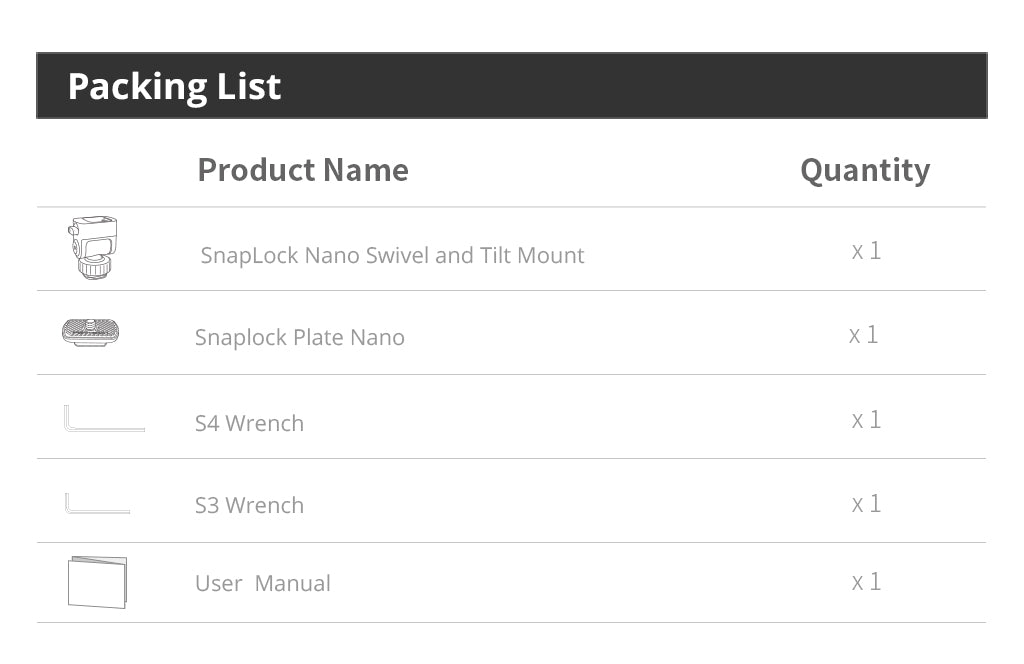Click the SnapLock Nano Swivel and Tilt Mount label
Viewport: 1024px width, 664px height.
392,255
